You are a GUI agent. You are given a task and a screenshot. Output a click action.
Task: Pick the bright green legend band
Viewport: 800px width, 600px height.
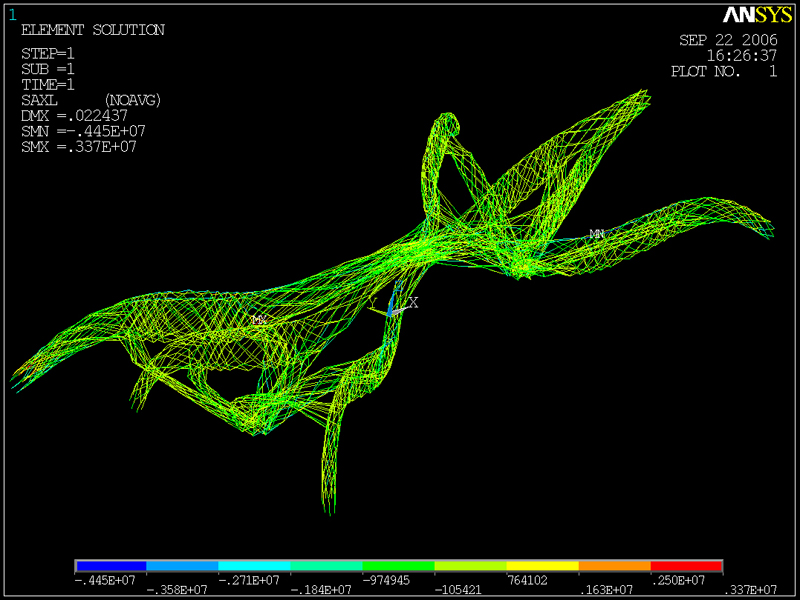398,566
